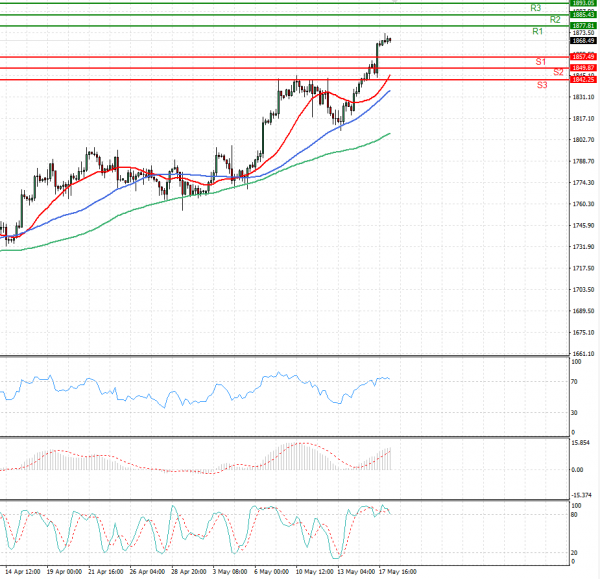The height and width of the screenshot is (579, 600).
Task: Click the 1745.90 price axis value
Action: coord(583,225)
